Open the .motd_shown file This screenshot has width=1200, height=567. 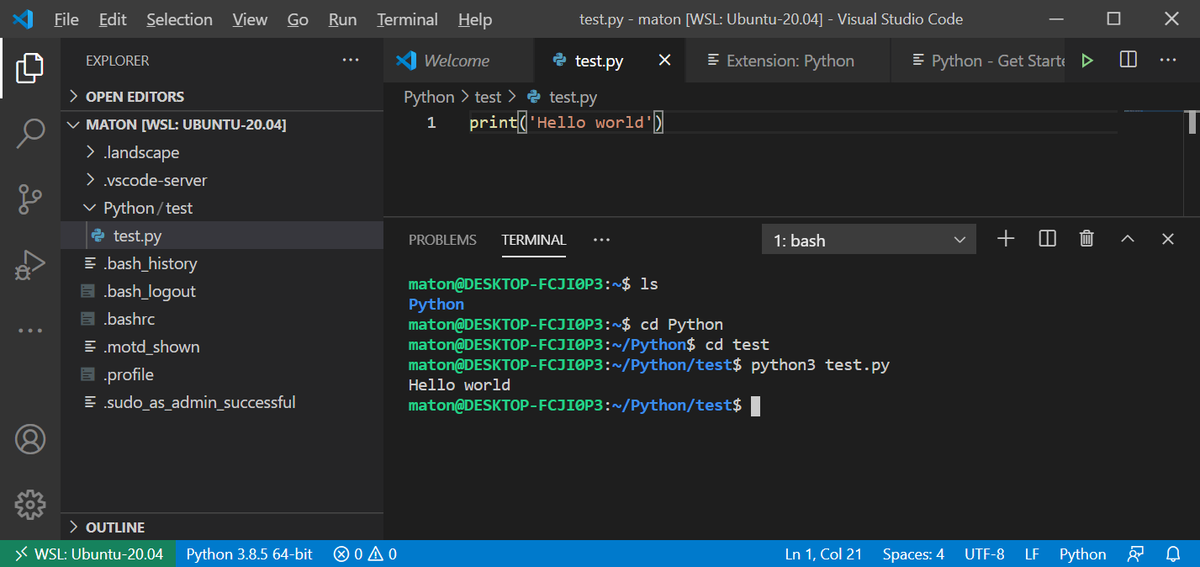pyautogui.click(x=223, y=347)
